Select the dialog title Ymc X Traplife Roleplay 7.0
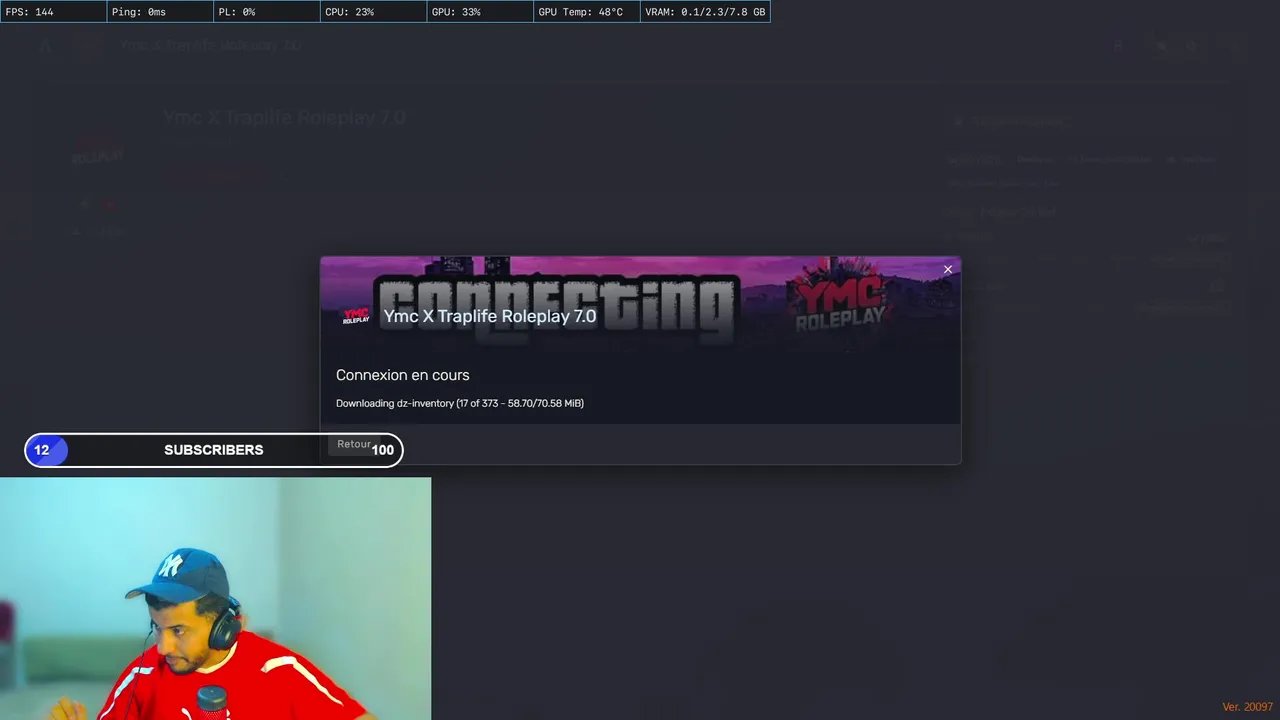Image resolution: width=1280 pixels, height=720 pixels. click(490, 316)
